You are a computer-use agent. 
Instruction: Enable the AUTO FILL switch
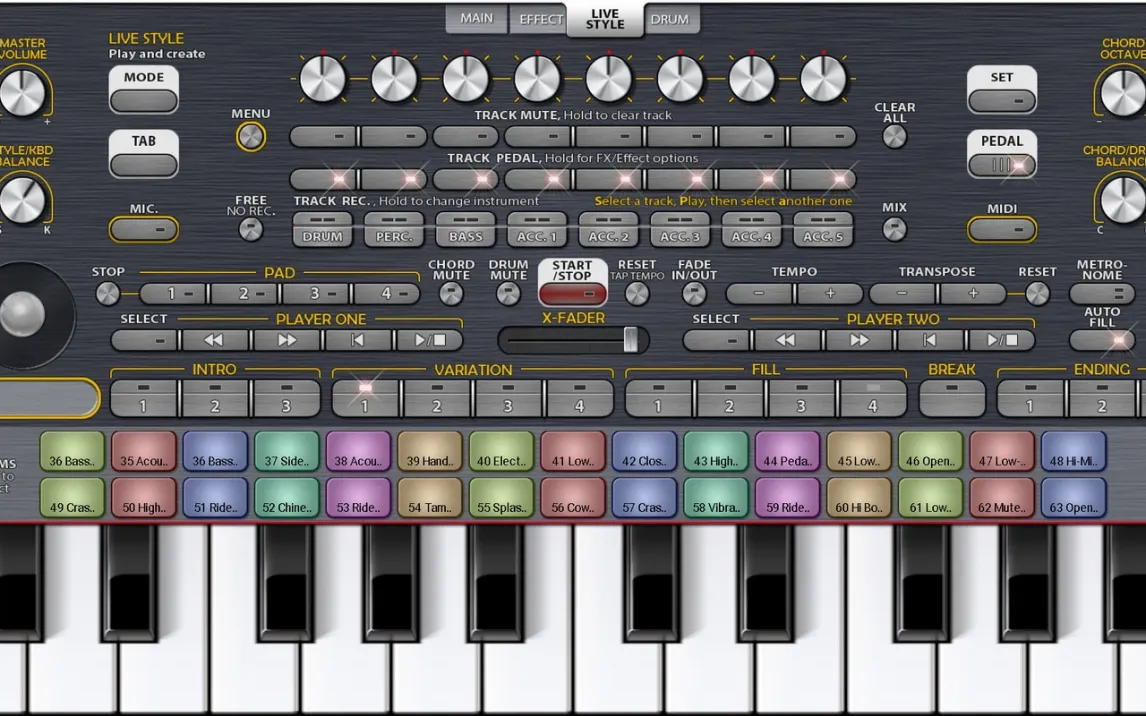tap(1102, 340)
